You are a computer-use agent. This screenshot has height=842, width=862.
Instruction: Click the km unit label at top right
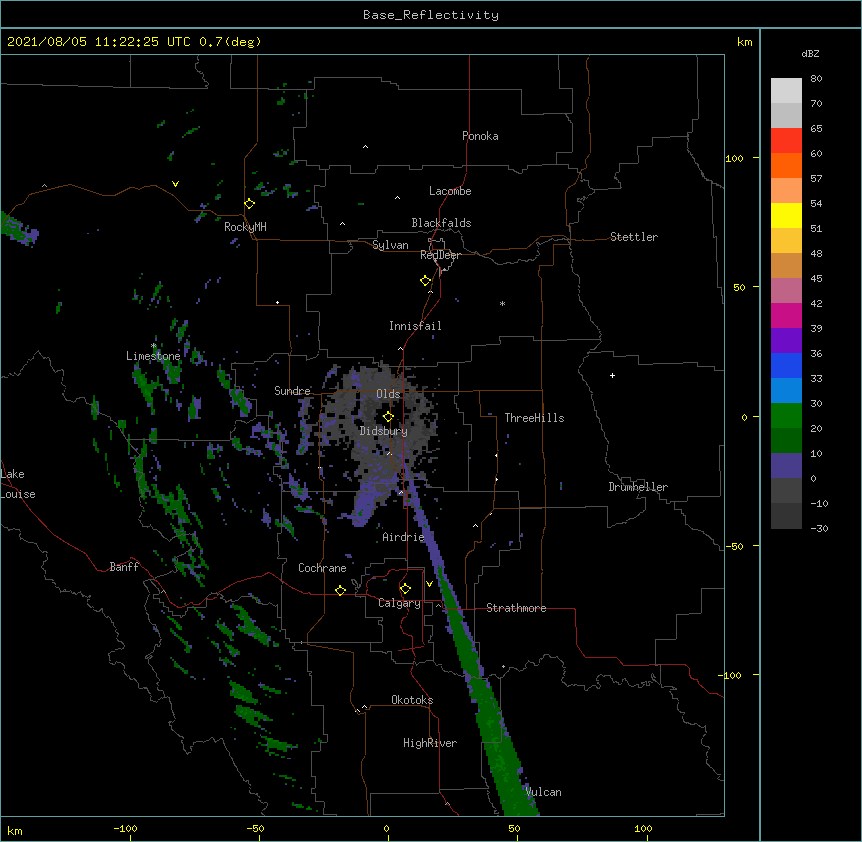pos(745,42)
